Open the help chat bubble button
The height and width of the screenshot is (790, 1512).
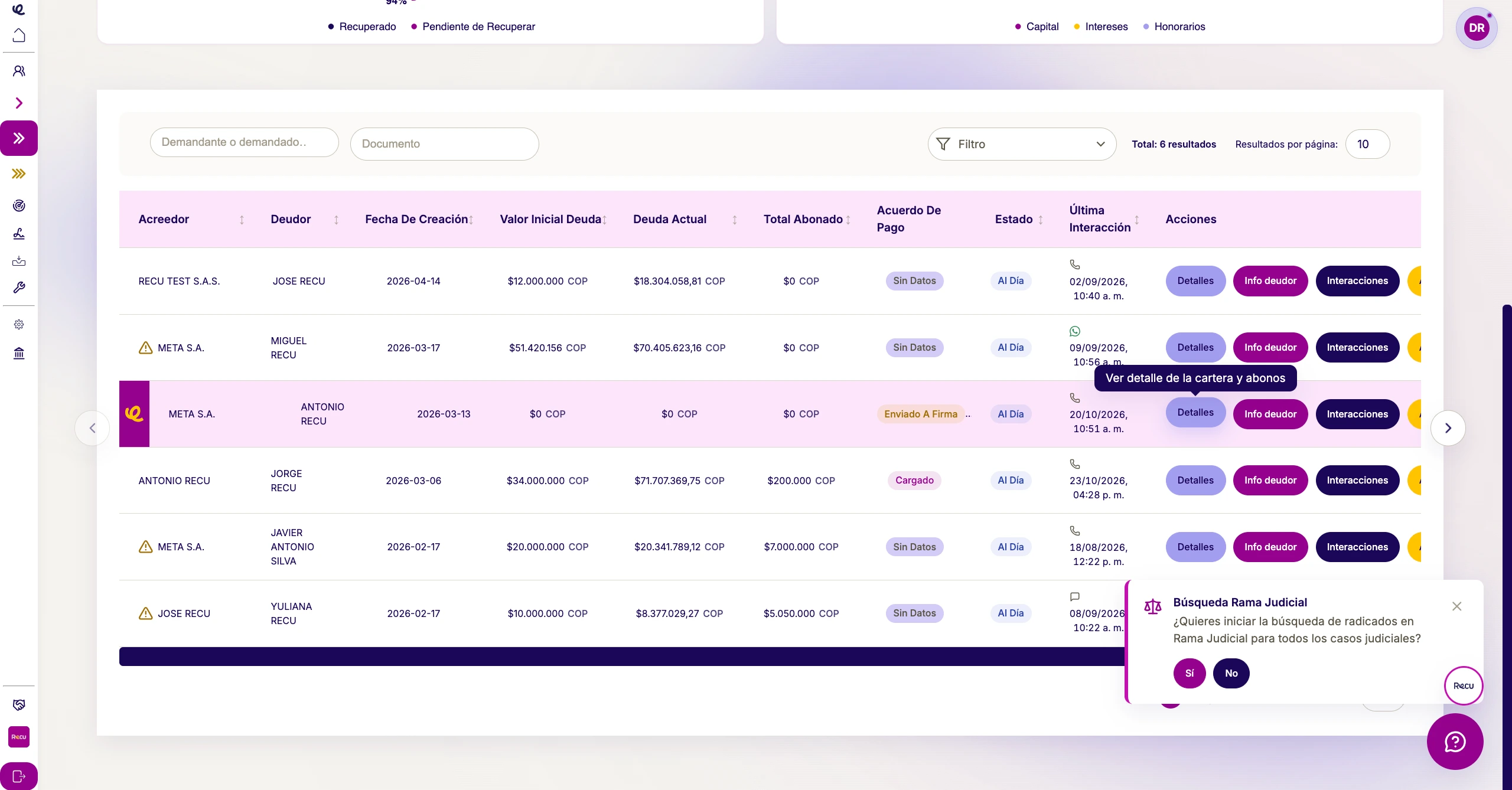[1455, 742]
